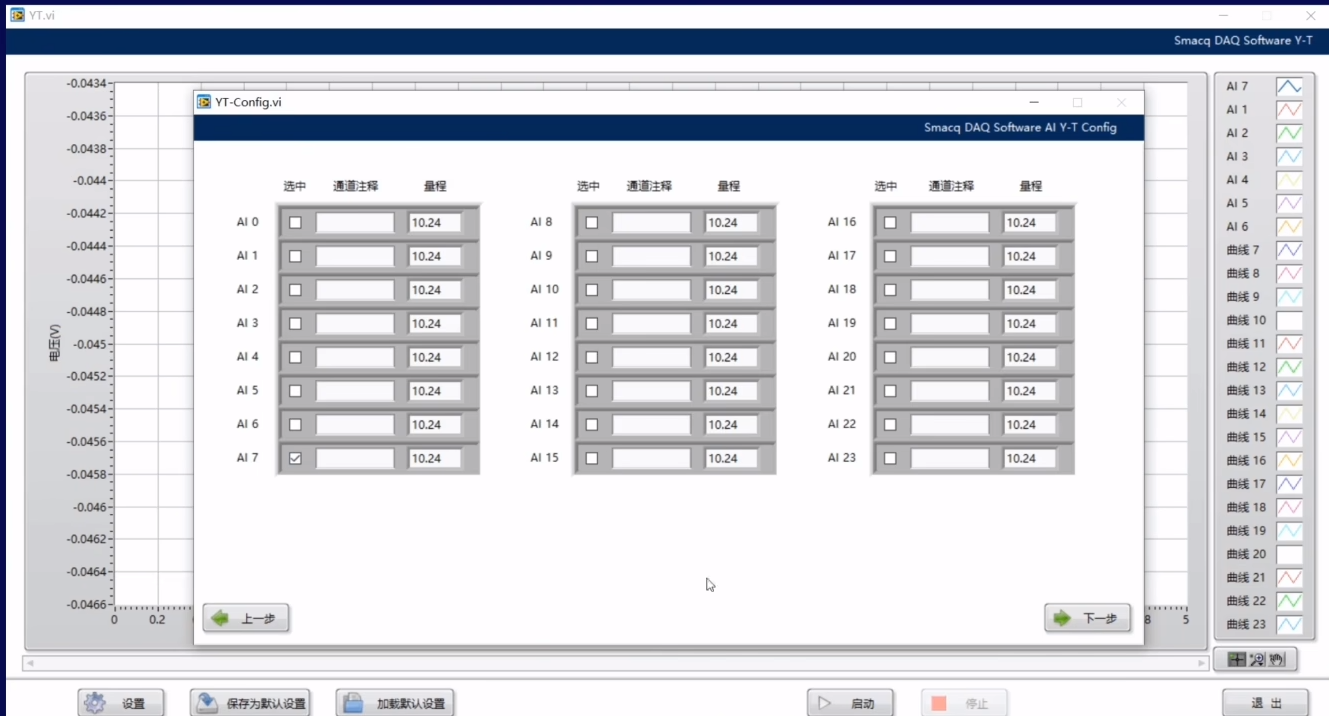Click 保存为默认设置 button

pos(250,703)
